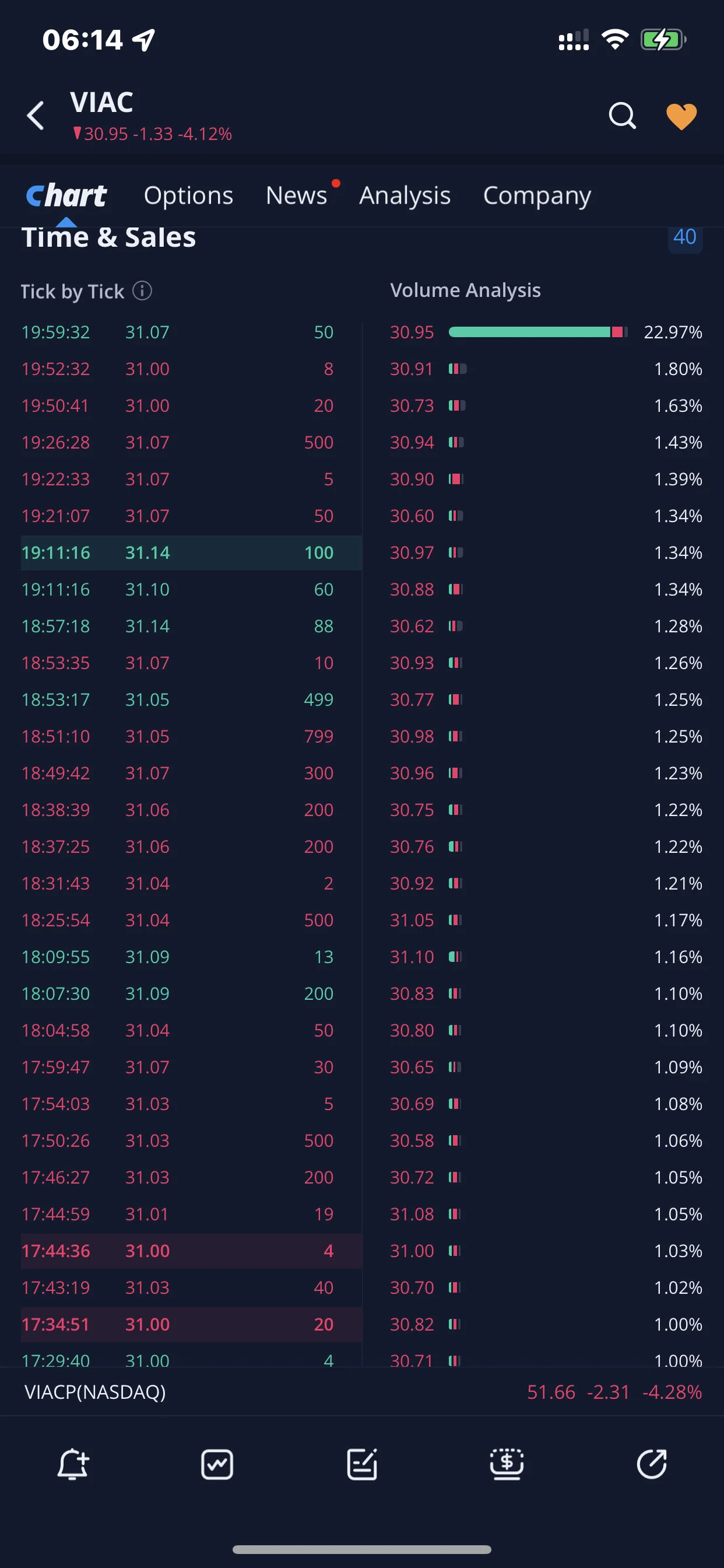The height and width of the screenshot is (1568, 724).
Task: Select the highlighted 19:11:16 31.14 trade row
Action: [x=191, y=552]
